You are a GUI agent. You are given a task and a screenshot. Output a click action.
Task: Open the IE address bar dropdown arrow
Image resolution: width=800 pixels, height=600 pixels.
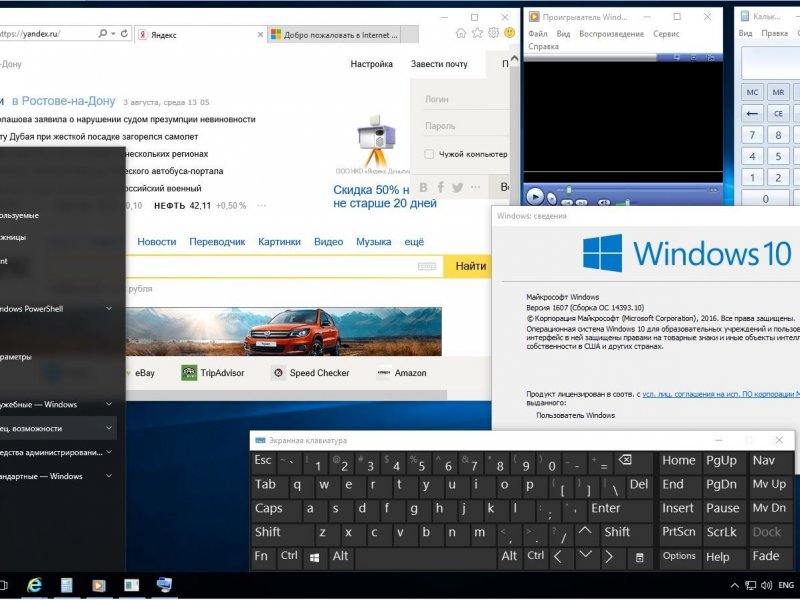click(x=113, y=34)
